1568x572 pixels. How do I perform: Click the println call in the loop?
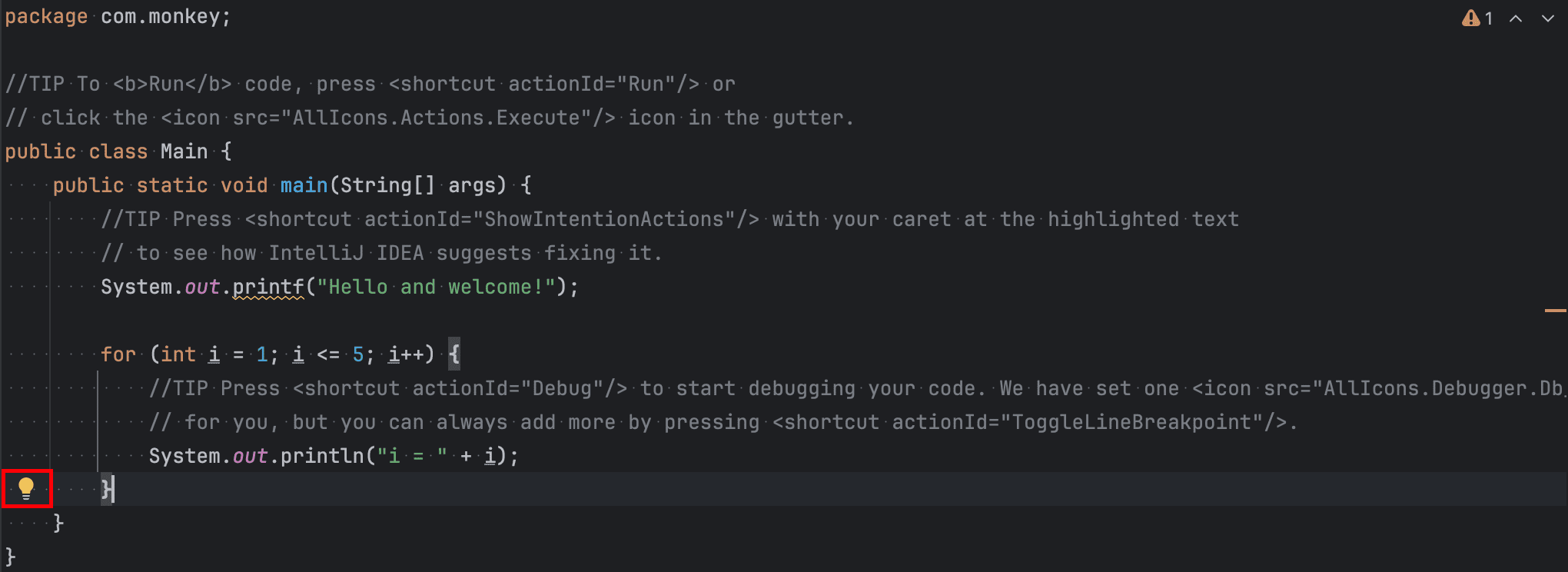pyautogui.click(x=322, y=456)
